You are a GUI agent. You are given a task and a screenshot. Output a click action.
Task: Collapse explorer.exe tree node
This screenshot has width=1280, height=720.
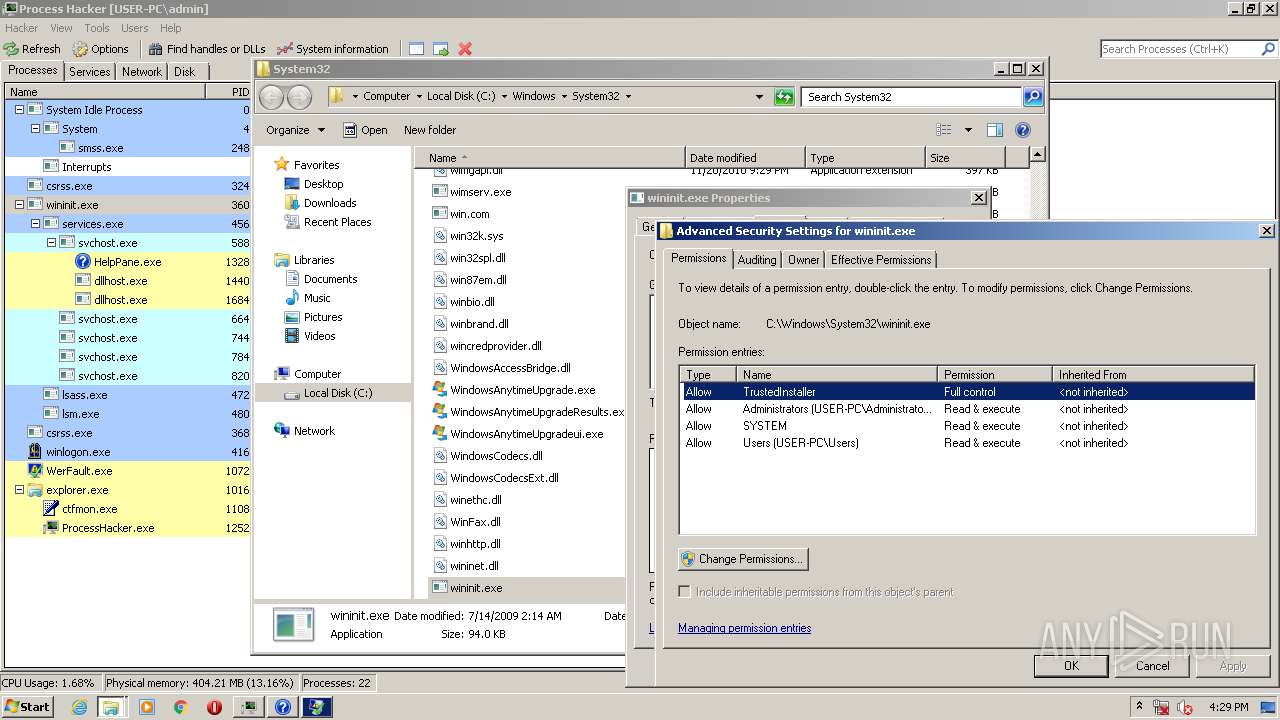[19, 490]
